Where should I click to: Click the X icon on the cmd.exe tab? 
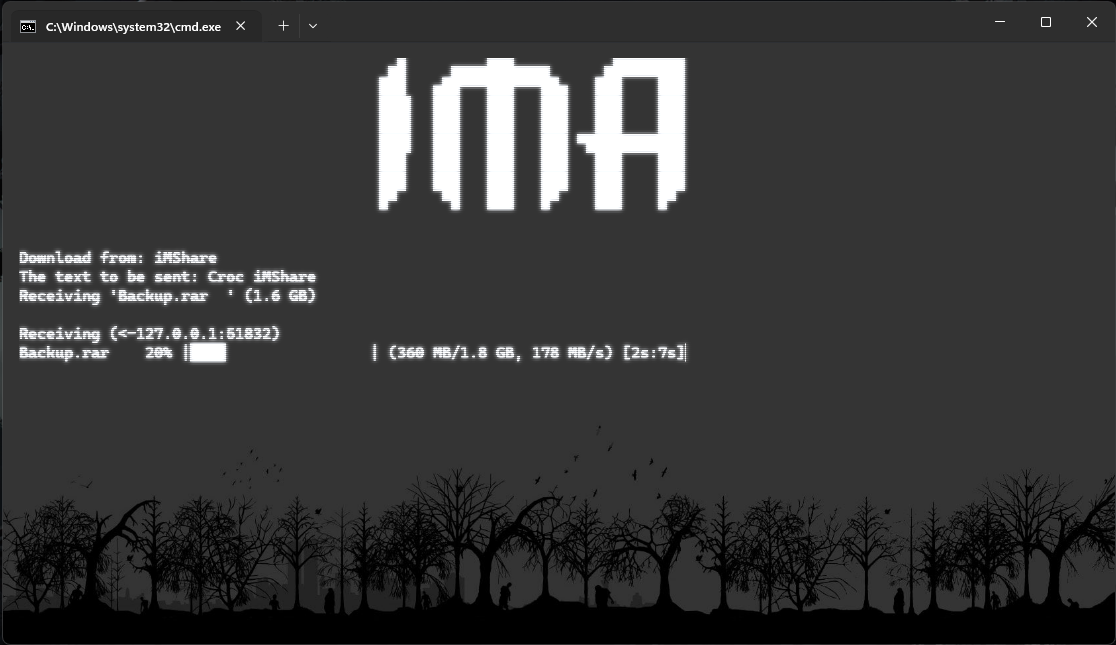point(240,27)
